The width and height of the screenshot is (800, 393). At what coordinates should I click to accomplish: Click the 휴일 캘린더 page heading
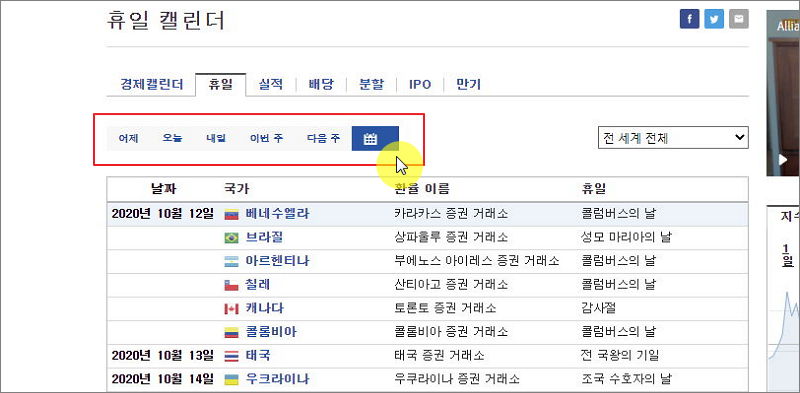pyautogui.click(x=166, y=21)
